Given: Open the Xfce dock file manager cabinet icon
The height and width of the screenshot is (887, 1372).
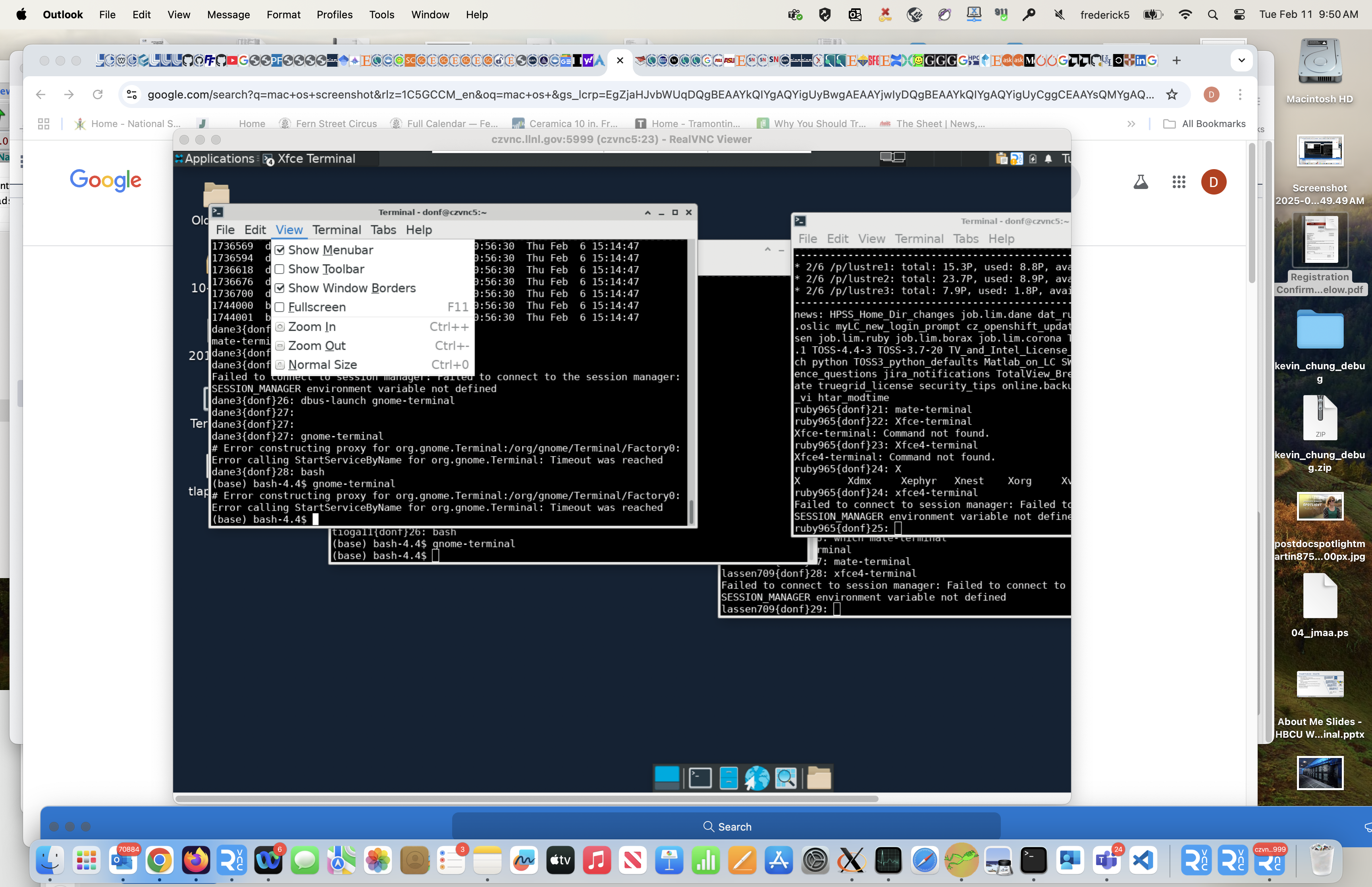Looking at the screenshot, I should tap(728, 778).
